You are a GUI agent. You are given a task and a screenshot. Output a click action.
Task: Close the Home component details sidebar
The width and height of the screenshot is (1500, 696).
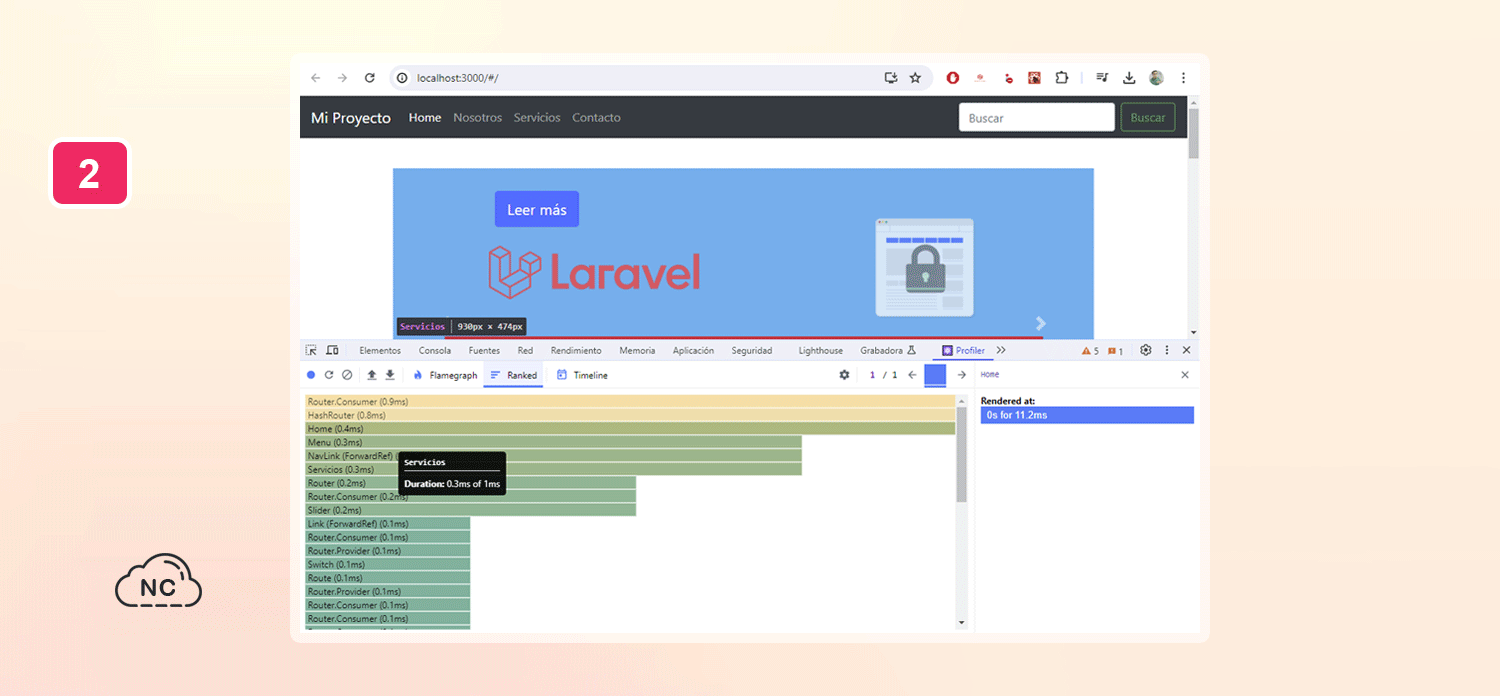tap(1185, 375)
